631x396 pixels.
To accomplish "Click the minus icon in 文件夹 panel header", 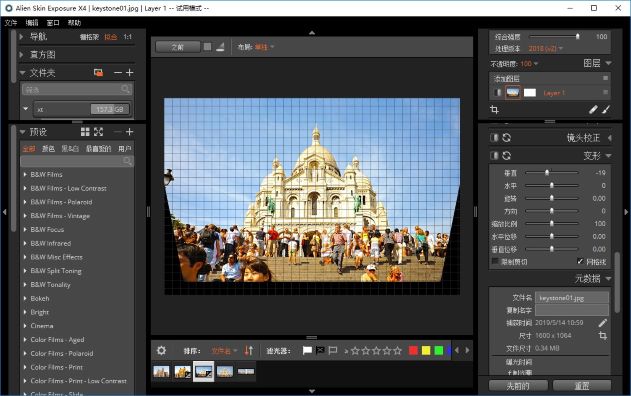I will pos(118,72).
